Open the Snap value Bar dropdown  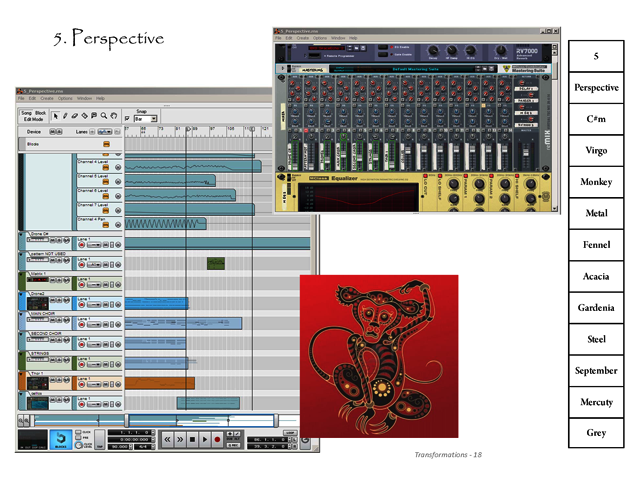pyautogui.click(x=154, y=119)
